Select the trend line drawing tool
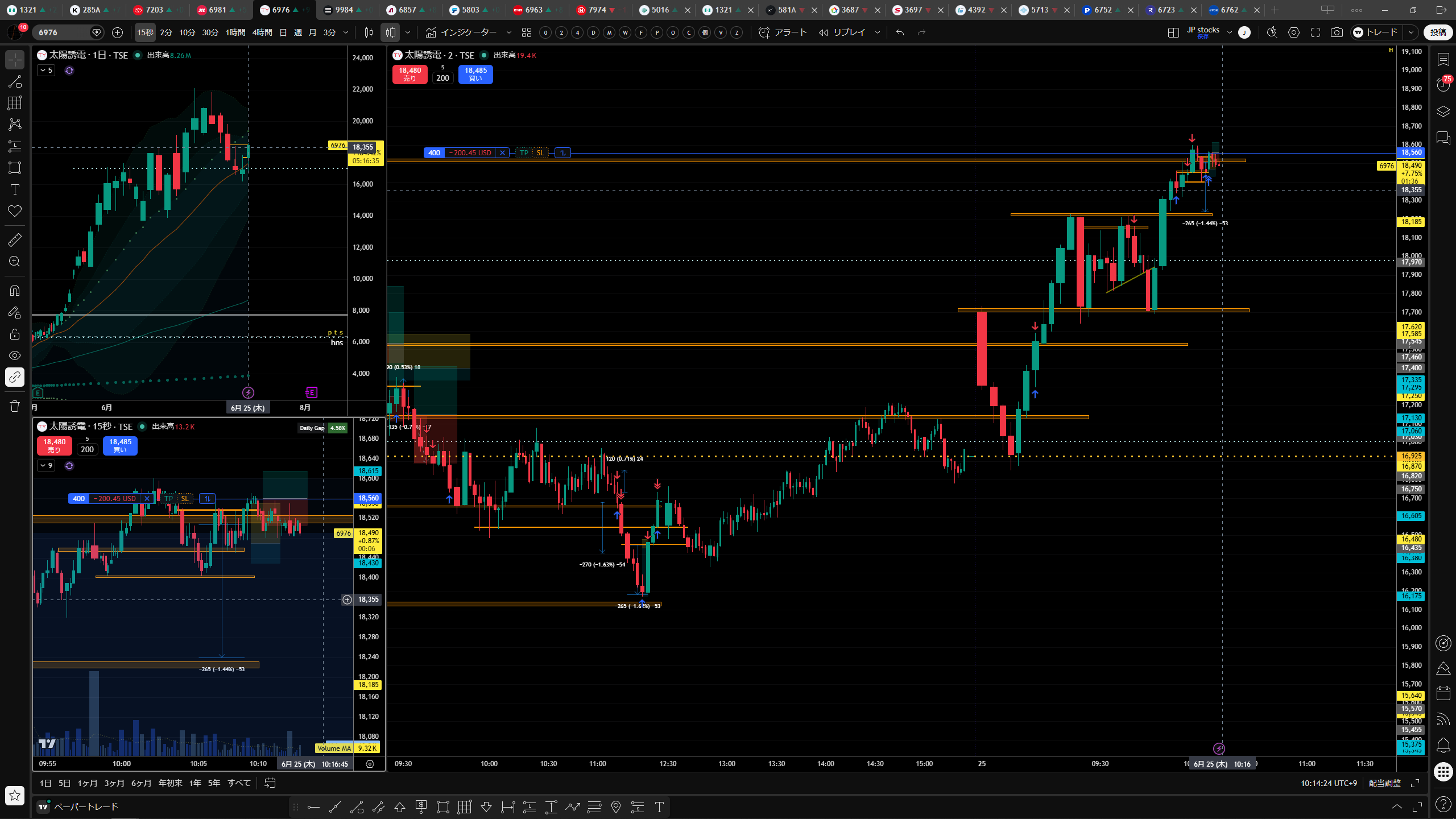The width and height of the screenshot is (1456, 819). coord(15,81)
